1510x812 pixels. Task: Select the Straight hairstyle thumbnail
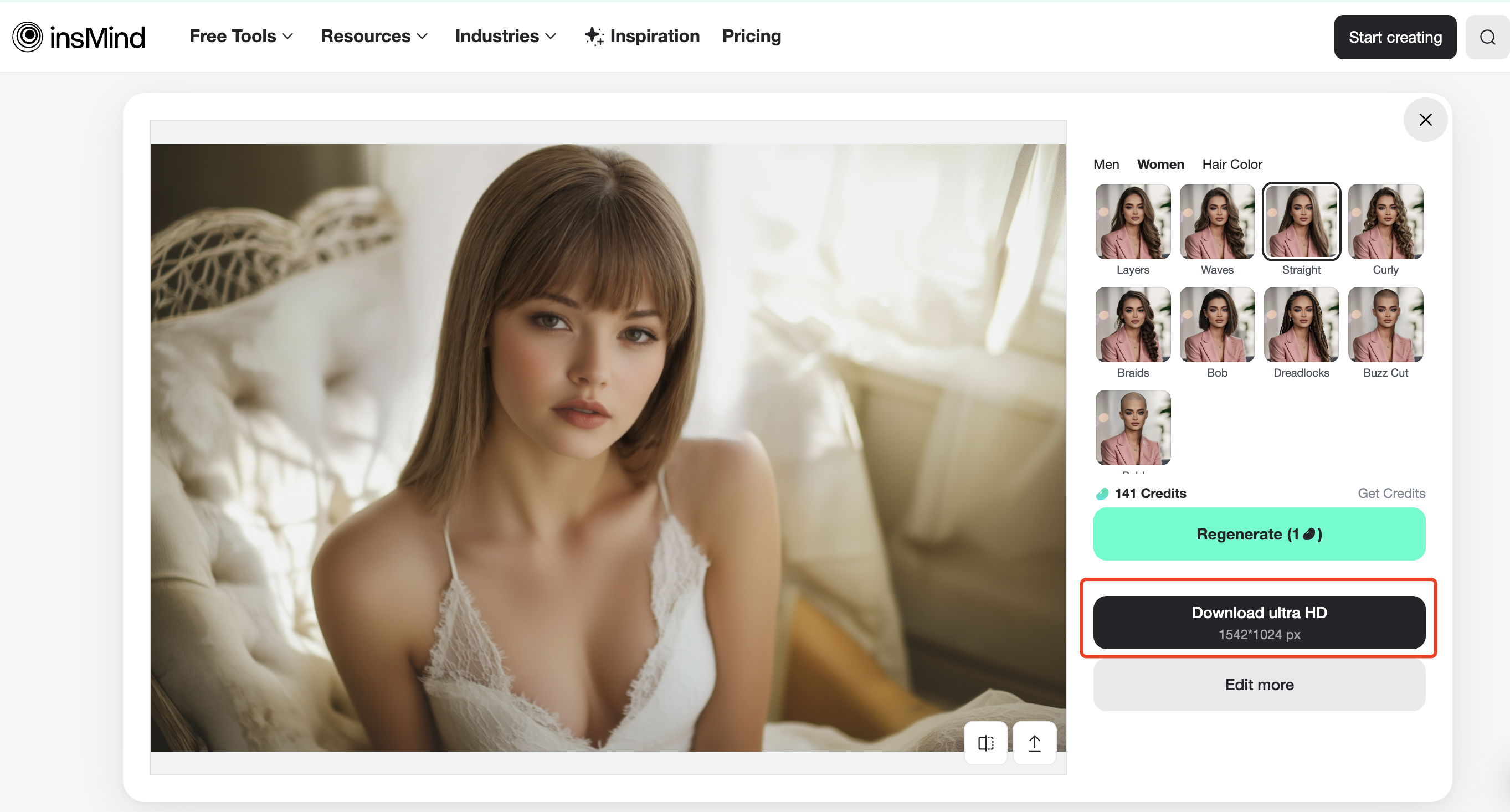pos(1301,221)
